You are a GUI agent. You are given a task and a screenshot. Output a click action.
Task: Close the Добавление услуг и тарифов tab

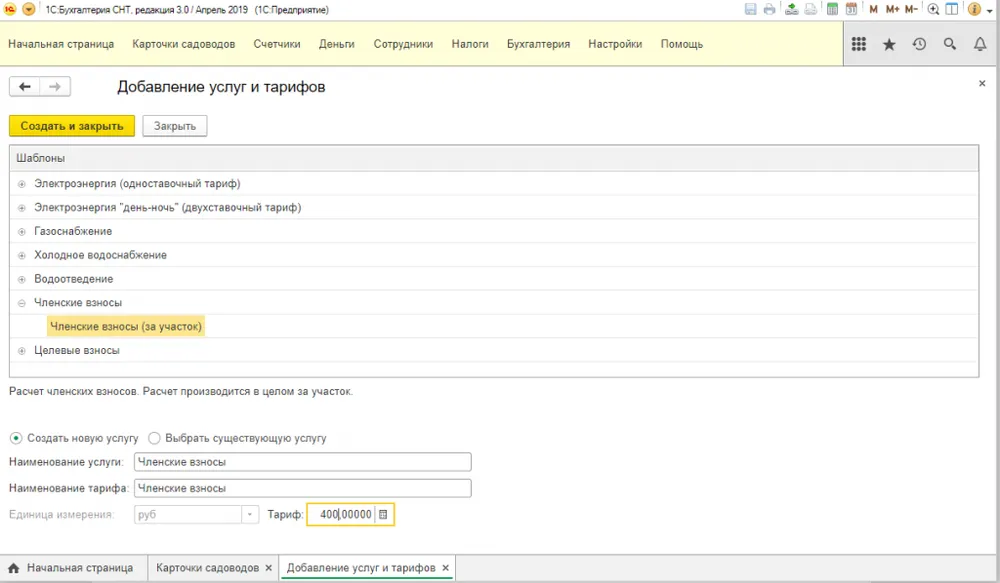[x=446, y=568]
